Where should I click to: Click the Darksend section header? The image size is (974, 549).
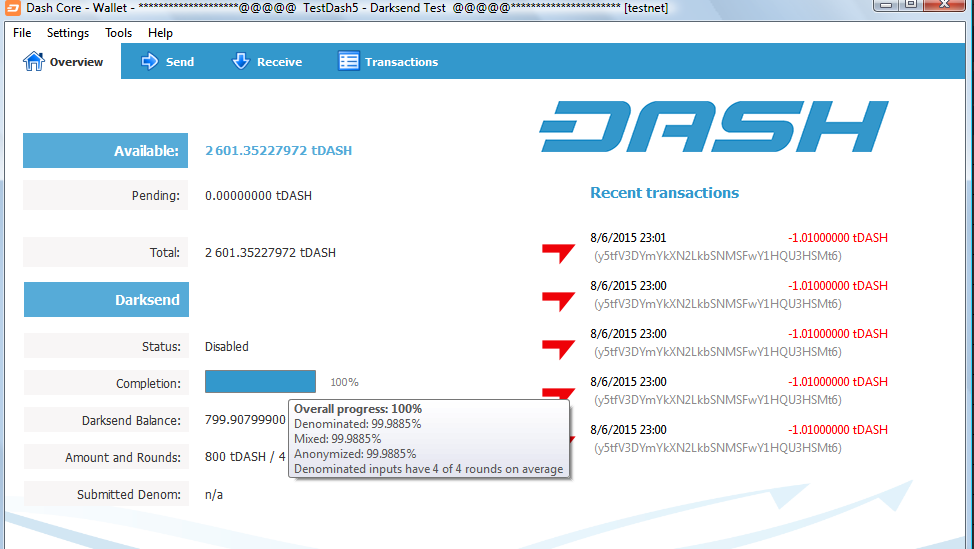point(106,299)
